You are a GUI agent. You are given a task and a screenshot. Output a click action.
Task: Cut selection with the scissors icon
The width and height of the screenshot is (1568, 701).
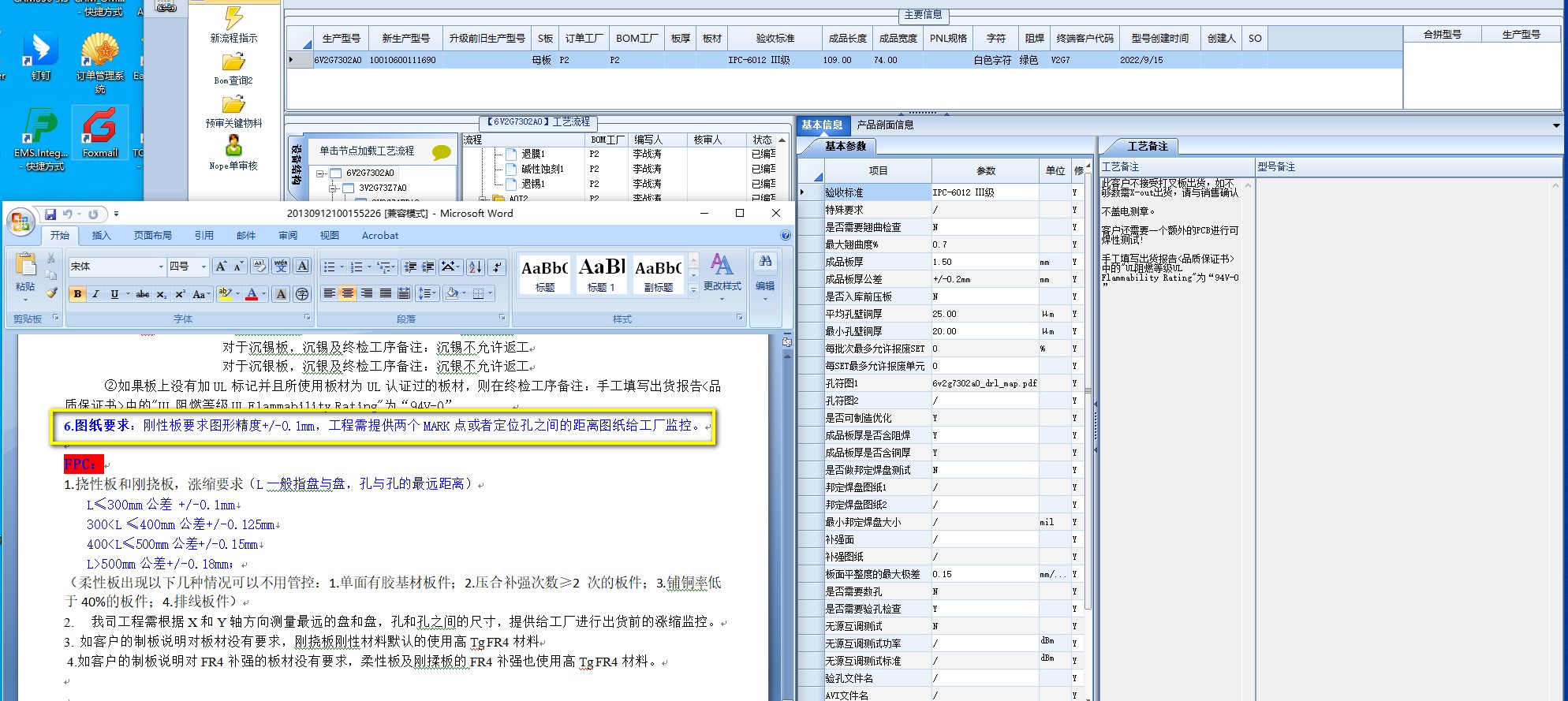(51, 259)
